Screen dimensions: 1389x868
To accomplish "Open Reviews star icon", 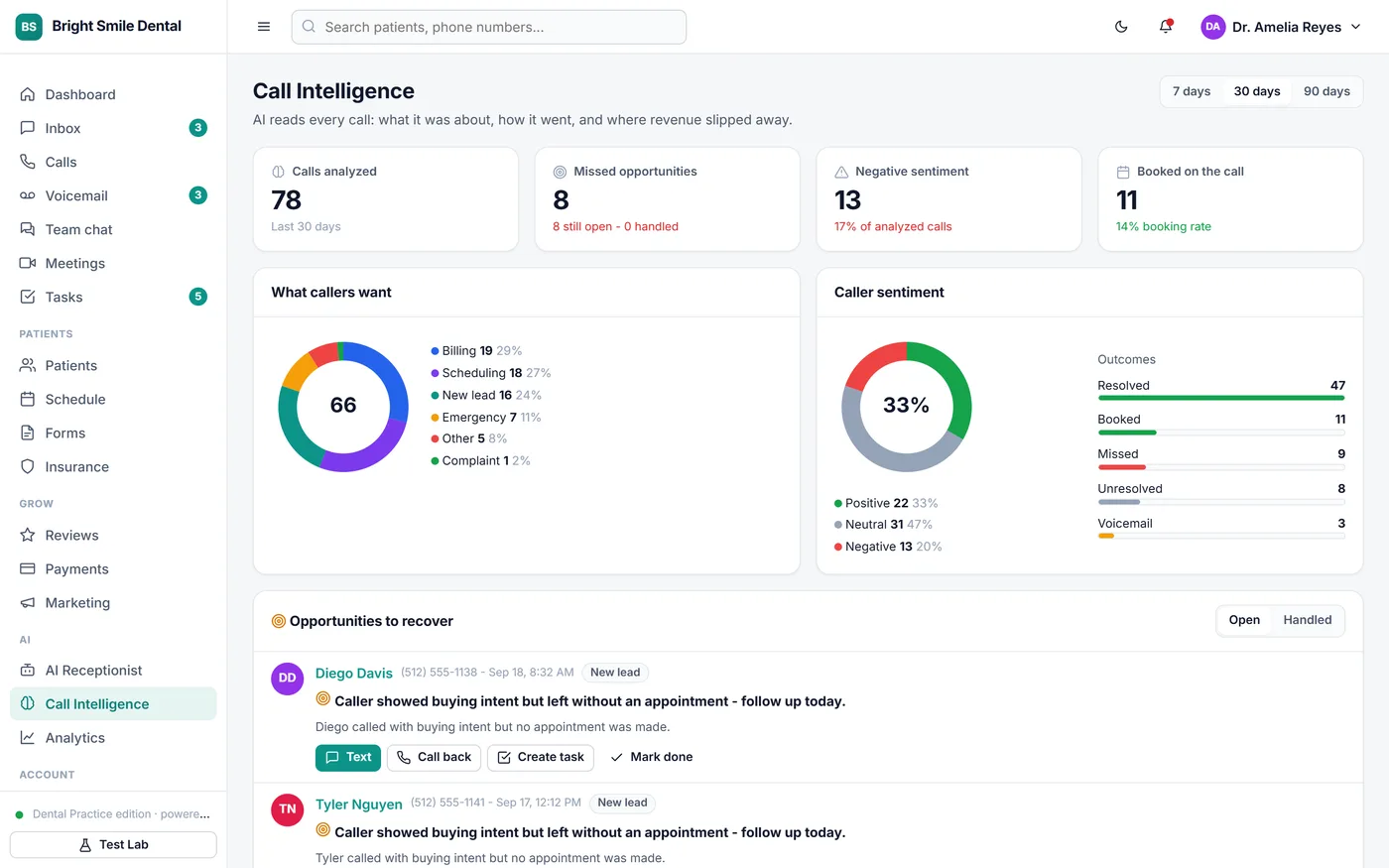I will (x=28, y=535).
